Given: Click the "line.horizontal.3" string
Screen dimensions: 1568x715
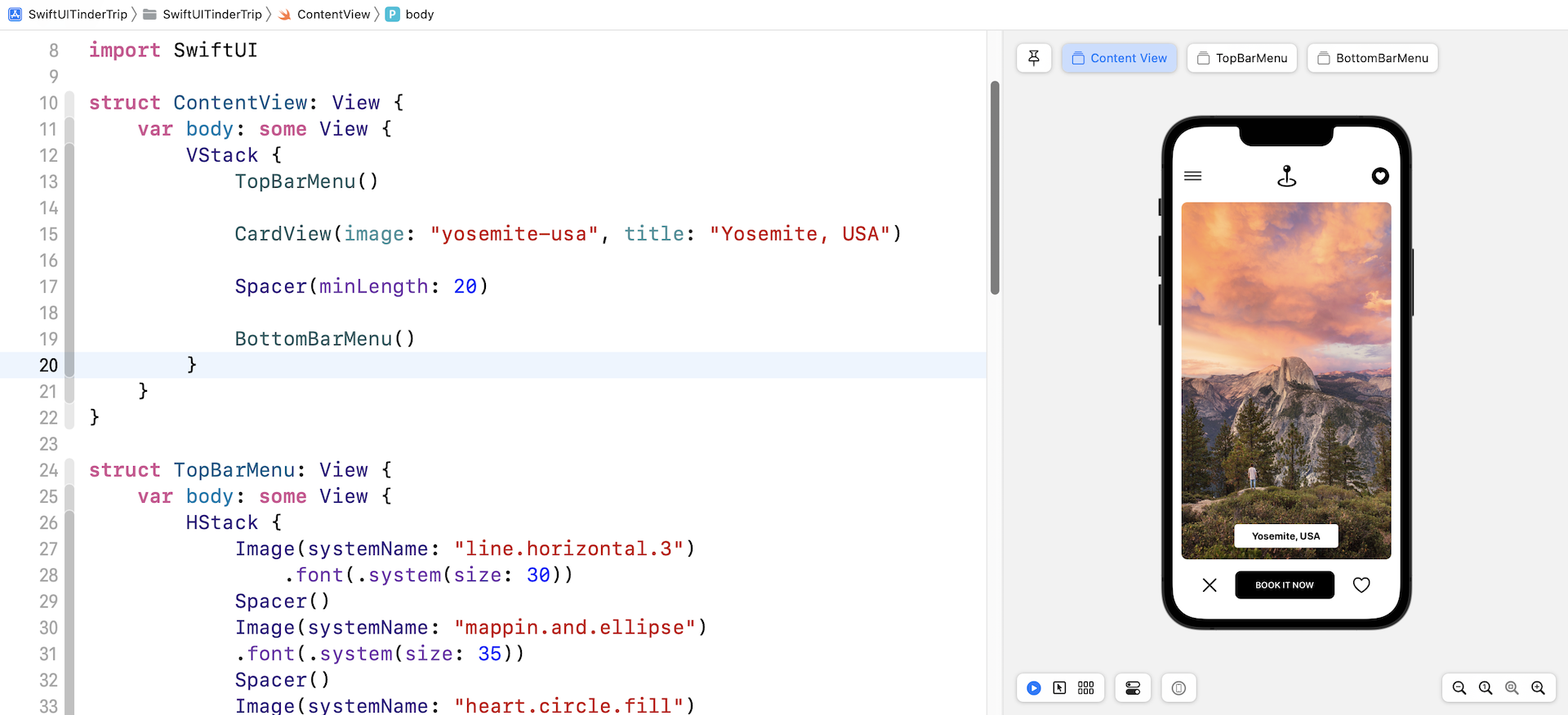Looking at the screenshot, I should click(x=569, y=548).
